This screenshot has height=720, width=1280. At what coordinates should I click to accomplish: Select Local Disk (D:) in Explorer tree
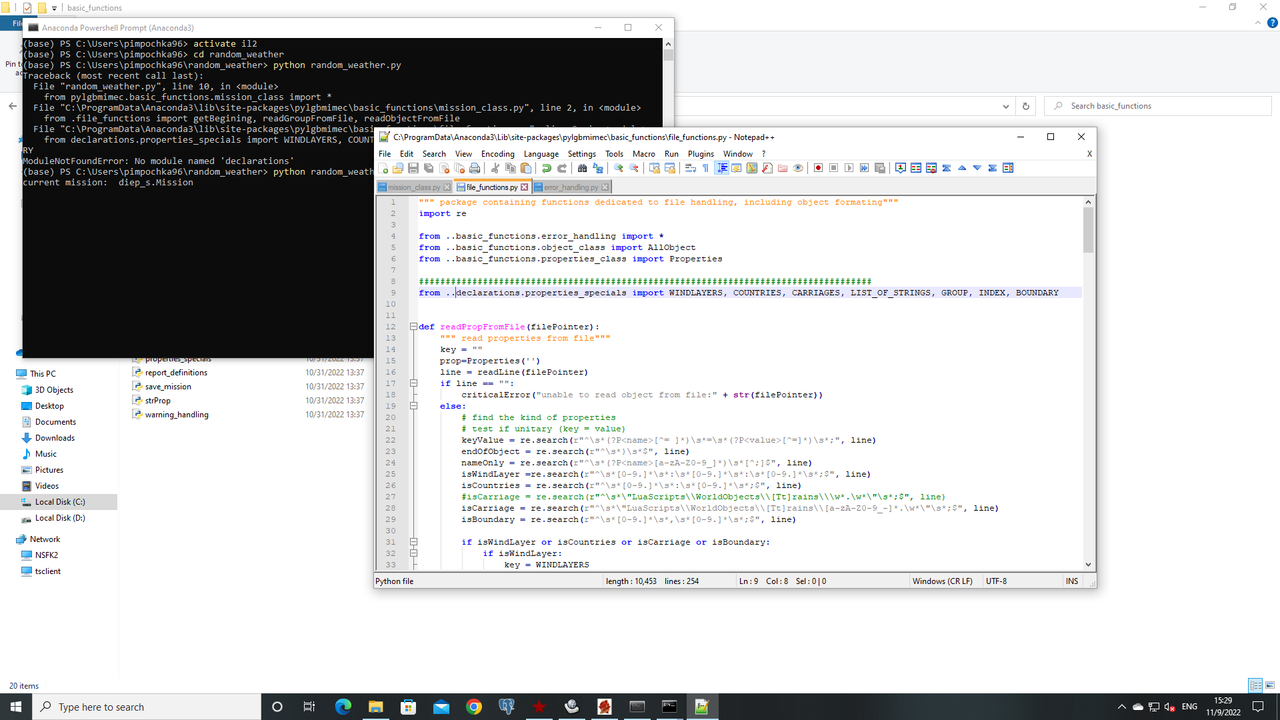tap(60, 518)
